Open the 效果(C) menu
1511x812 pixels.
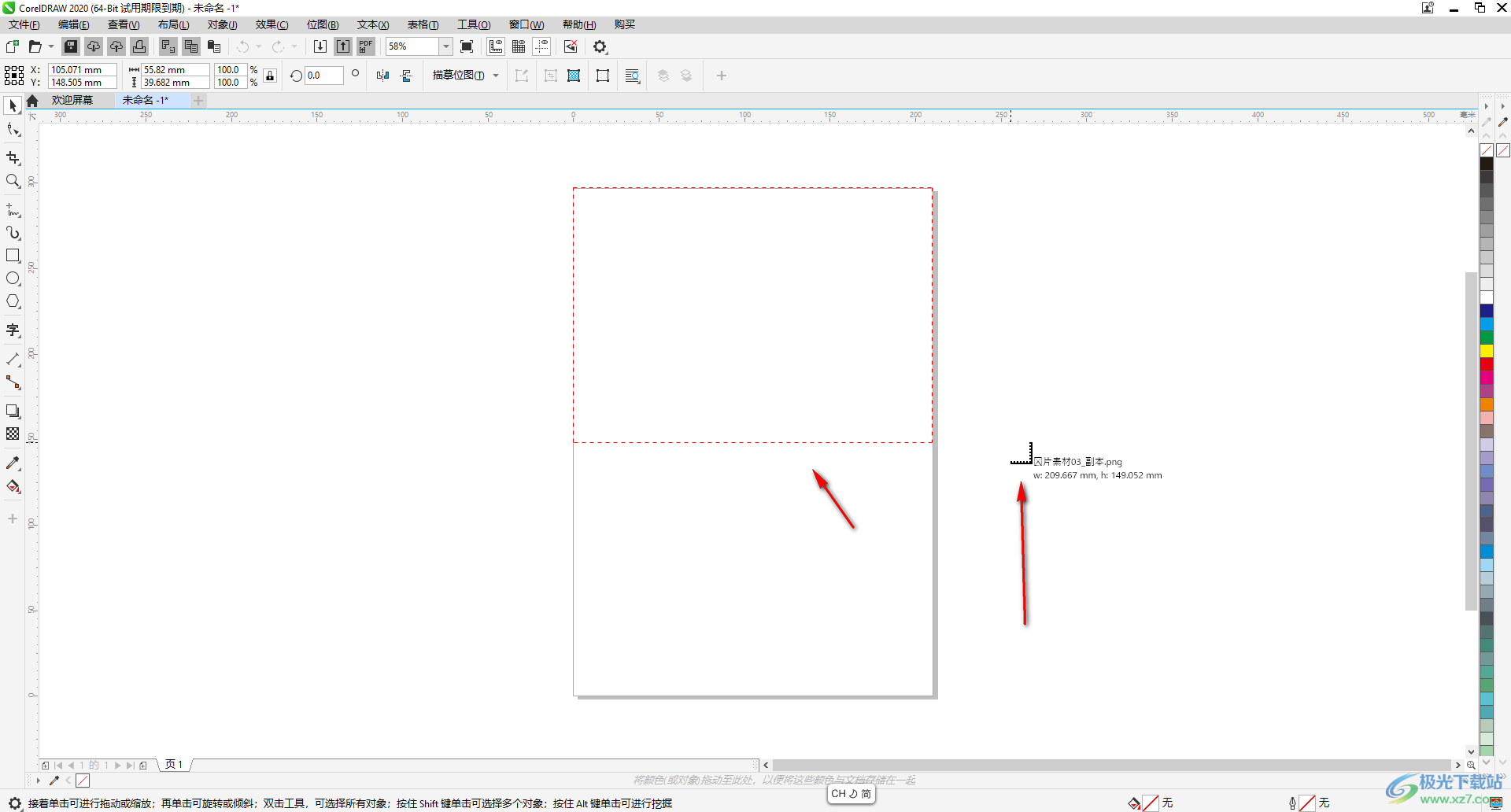[272, 24]
